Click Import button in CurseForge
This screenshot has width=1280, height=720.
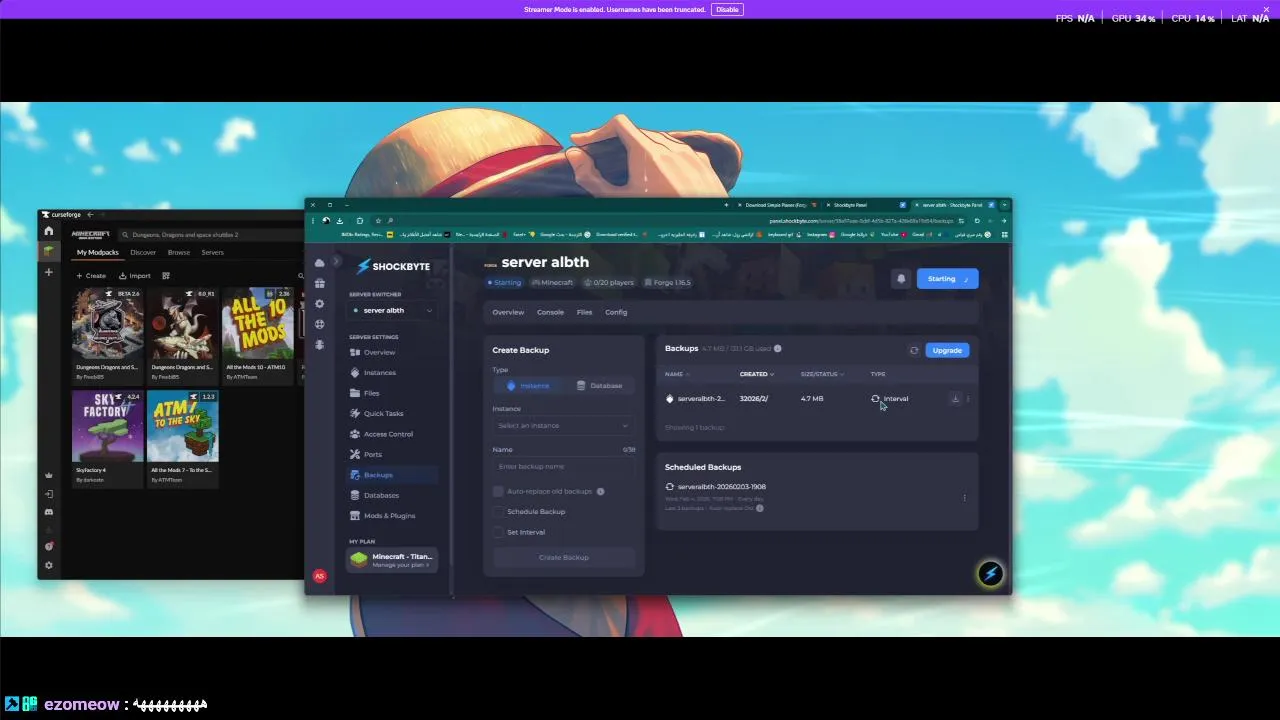[x=135, y=276]
